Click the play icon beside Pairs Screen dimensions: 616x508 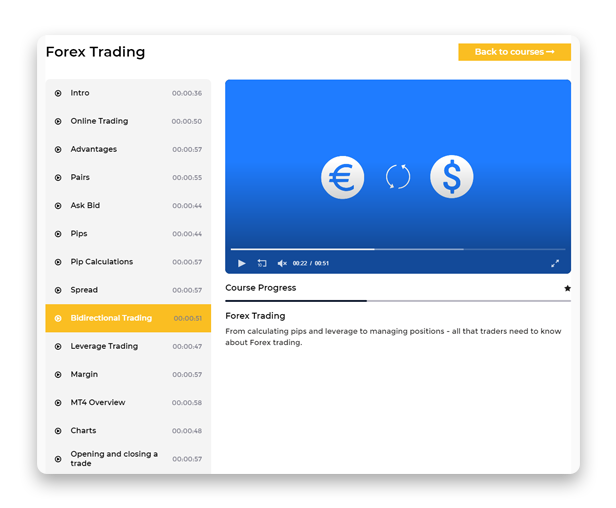(58, 178)
